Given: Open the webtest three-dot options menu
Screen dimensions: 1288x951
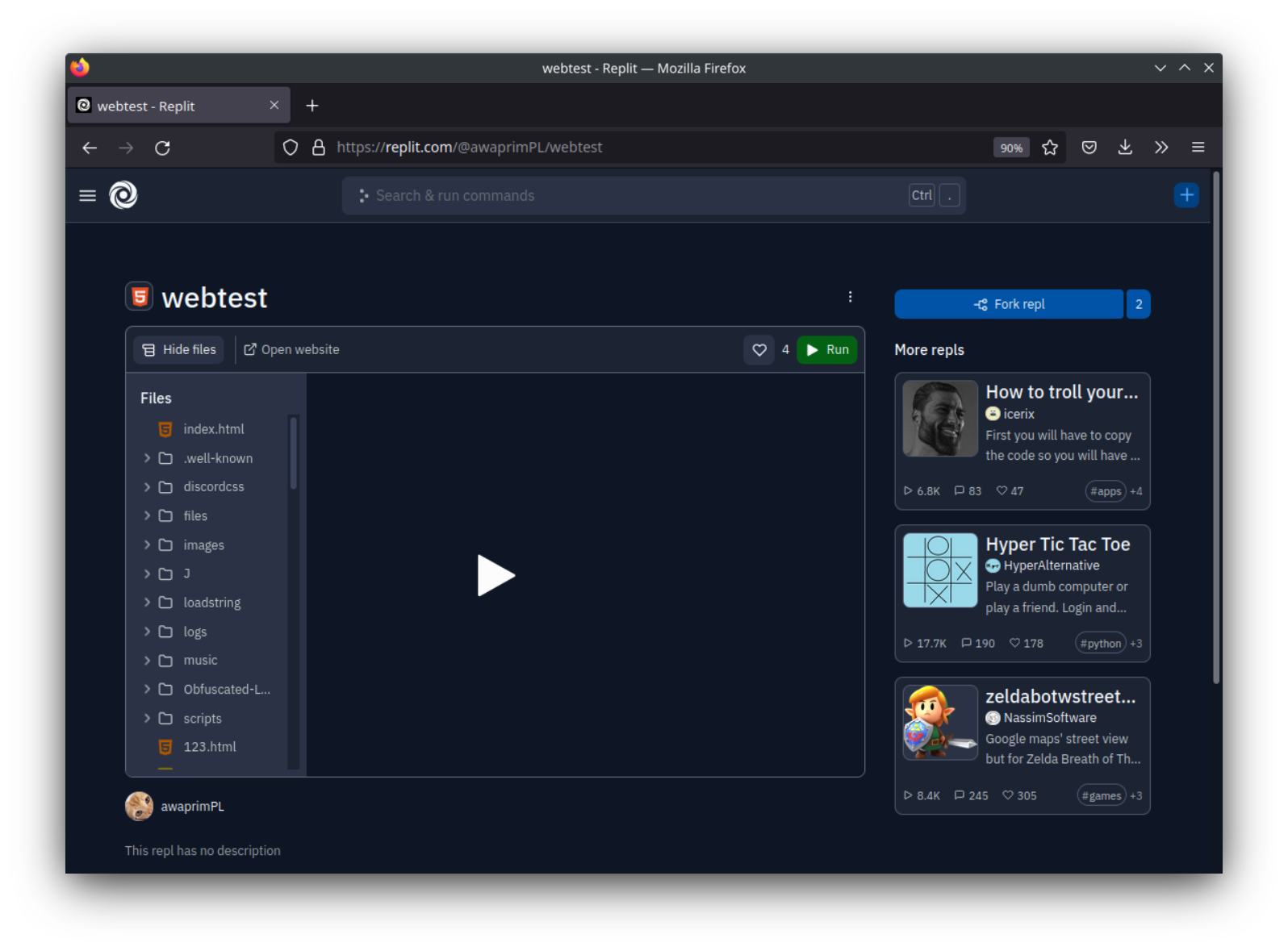Looking at the screenshot, I should coord(850,297).
